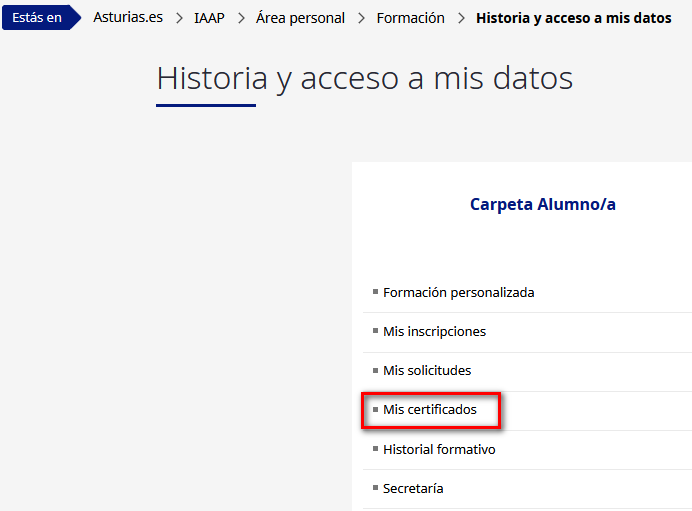The height and width of the screenshot is (511, 692).
Task: Click the Estás en breadcrumb label
Action: 37,18
